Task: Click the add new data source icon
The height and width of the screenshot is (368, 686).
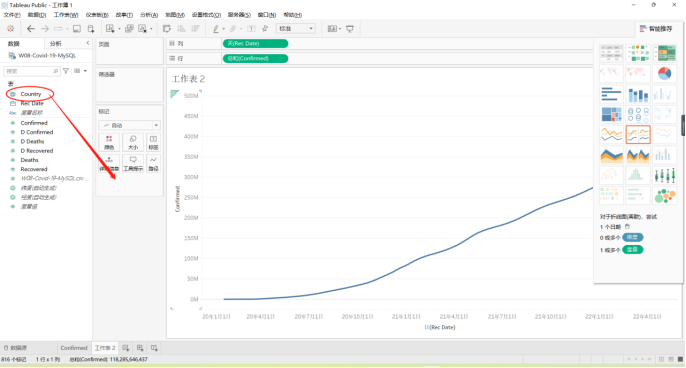Action: [91, 29]
